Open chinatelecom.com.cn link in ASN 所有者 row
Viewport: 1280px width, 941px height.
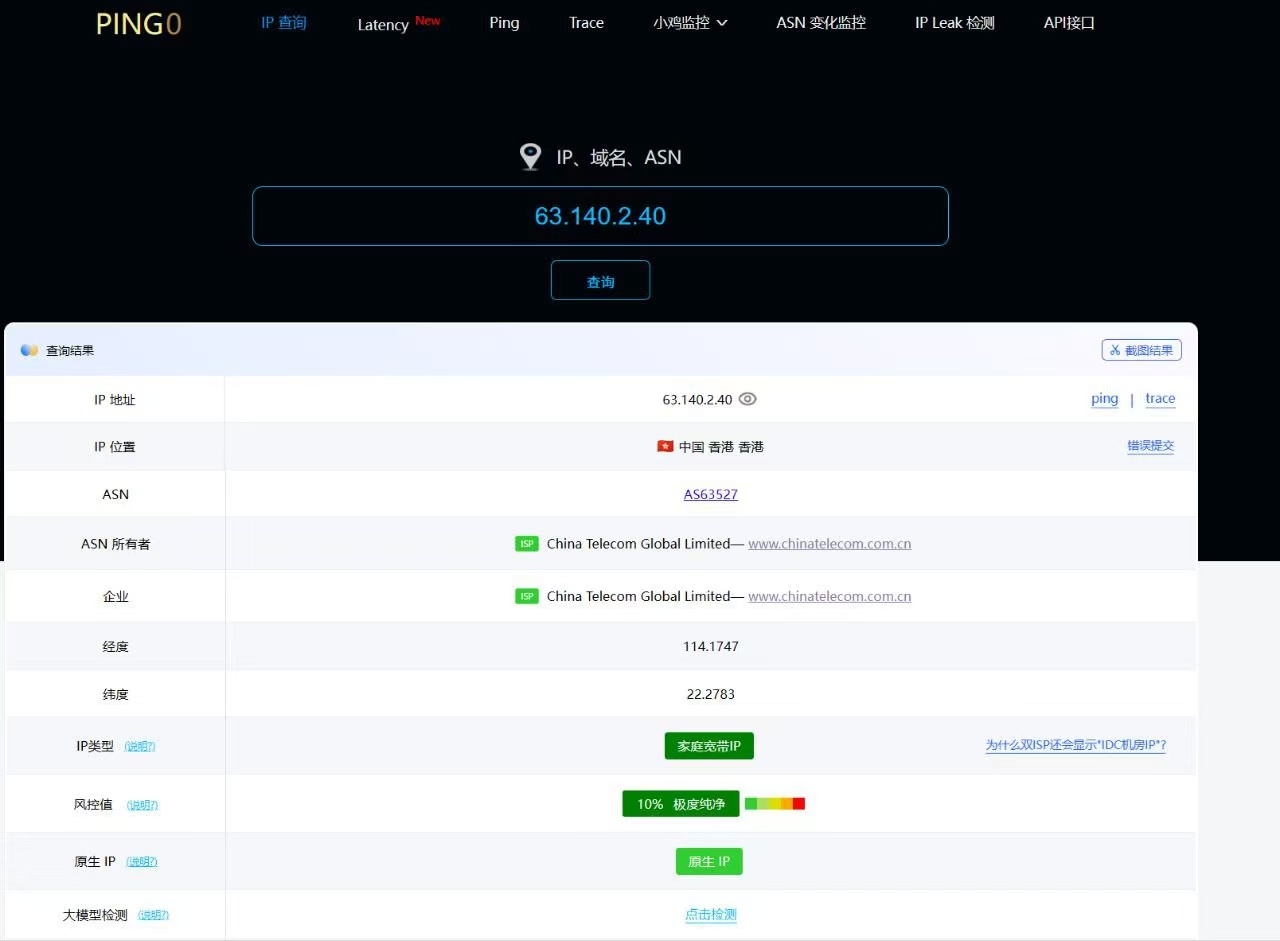pos(830,544)
